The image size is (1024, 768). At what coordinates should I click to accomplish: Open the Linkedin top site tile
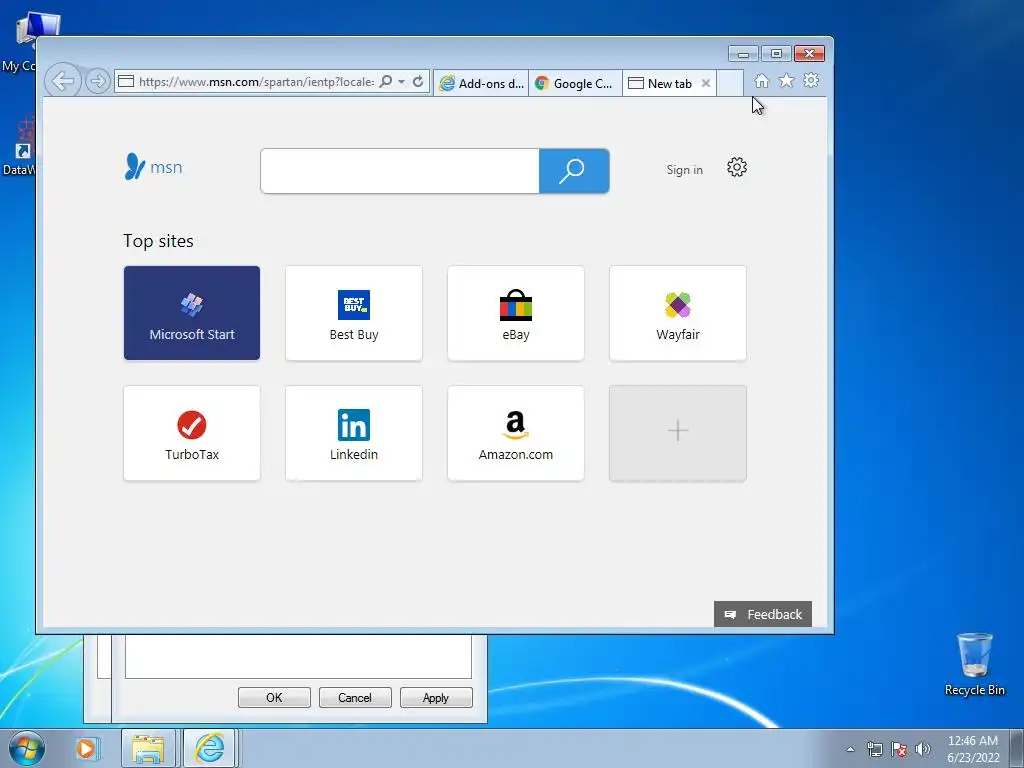354,433
